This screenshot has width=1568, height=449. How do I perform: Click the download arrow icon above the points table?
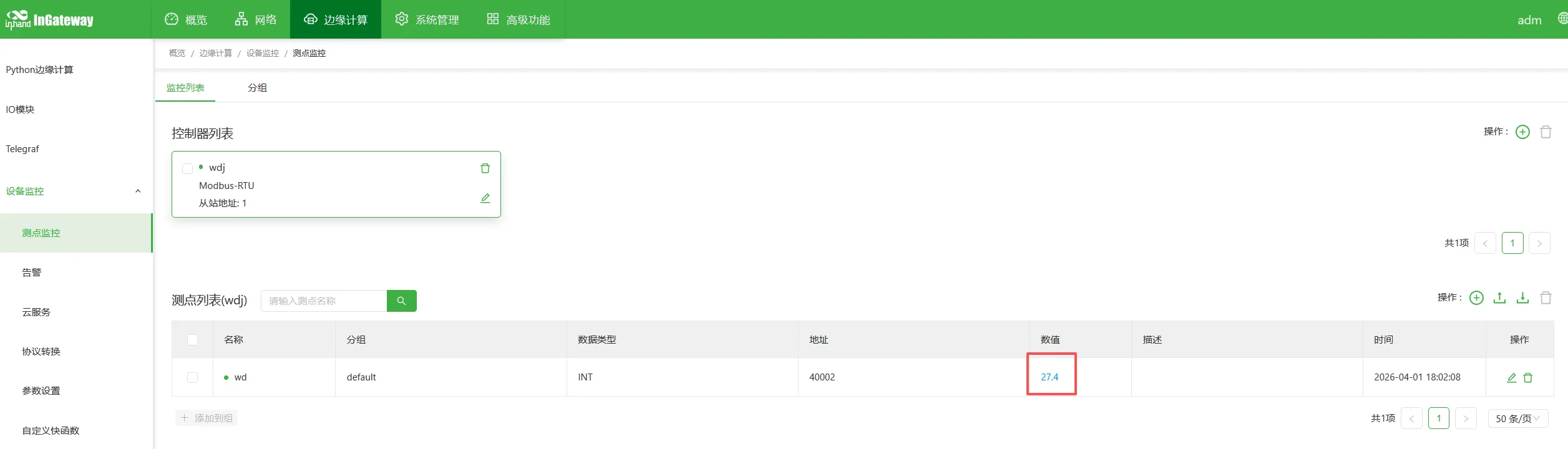click(x=1522, y=298)
